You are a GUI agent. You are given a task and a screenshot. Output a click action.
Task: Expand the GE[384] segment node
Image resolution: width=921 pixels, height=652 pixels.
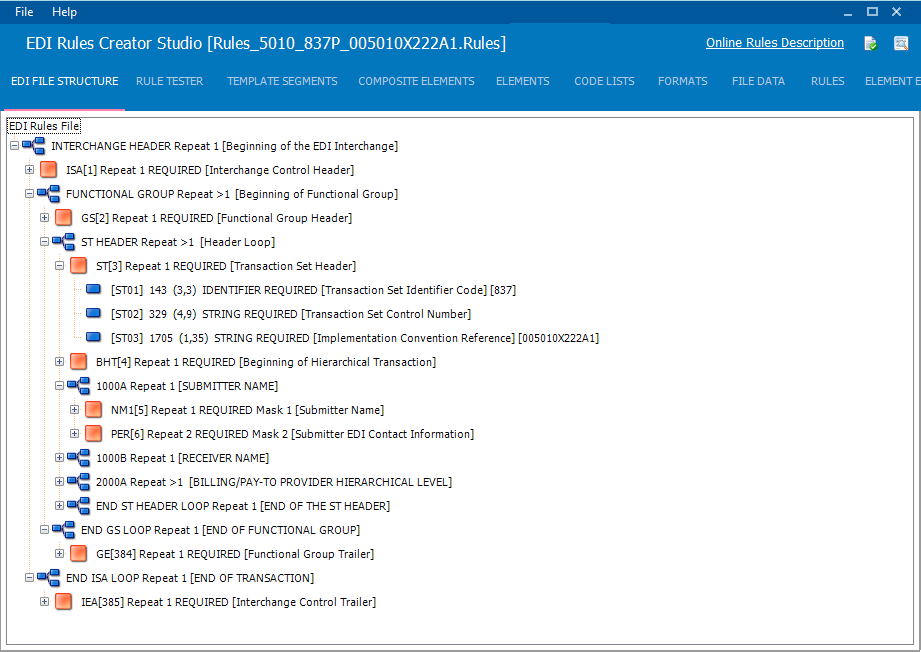click(59, 553)
